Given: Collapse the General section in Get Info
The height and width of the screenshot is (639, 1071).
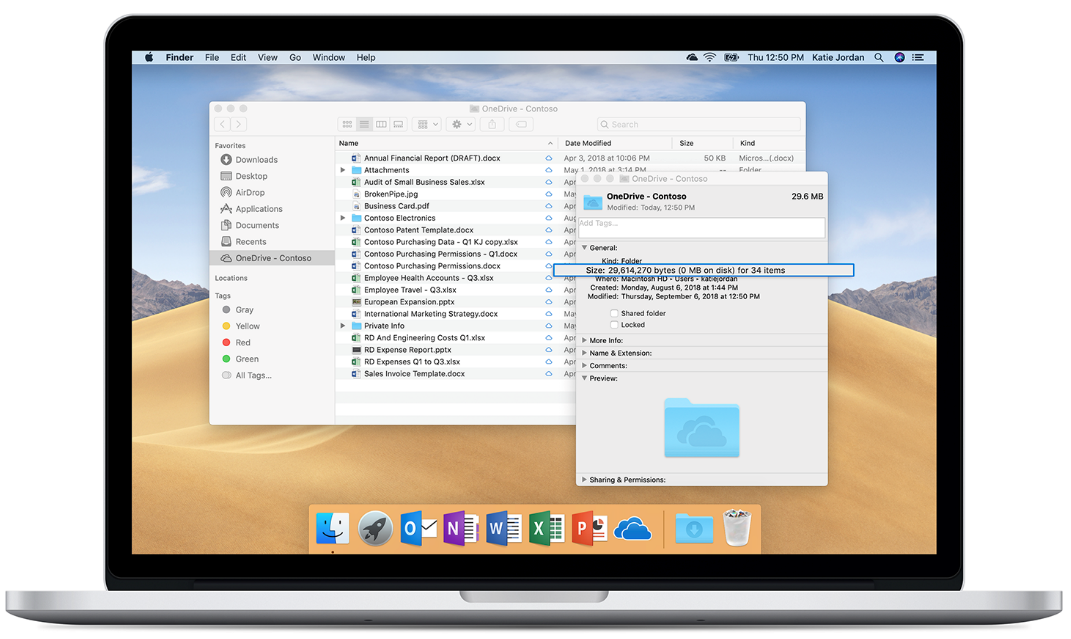Looking at the screenshot, I should tap(584, 246).
